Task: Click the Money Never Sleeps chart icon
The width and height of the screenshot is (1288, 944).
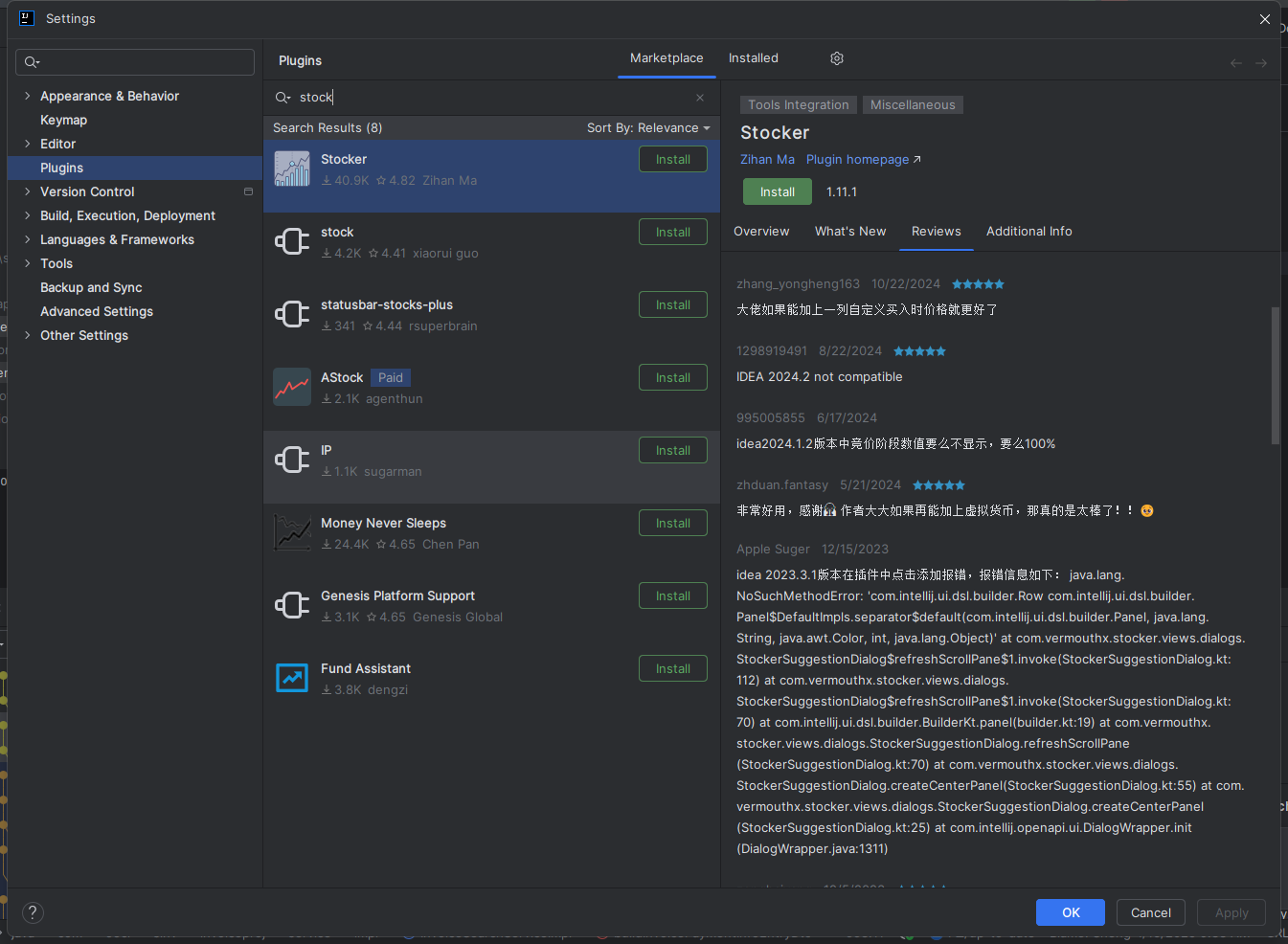Action: (x=292, y=532)
